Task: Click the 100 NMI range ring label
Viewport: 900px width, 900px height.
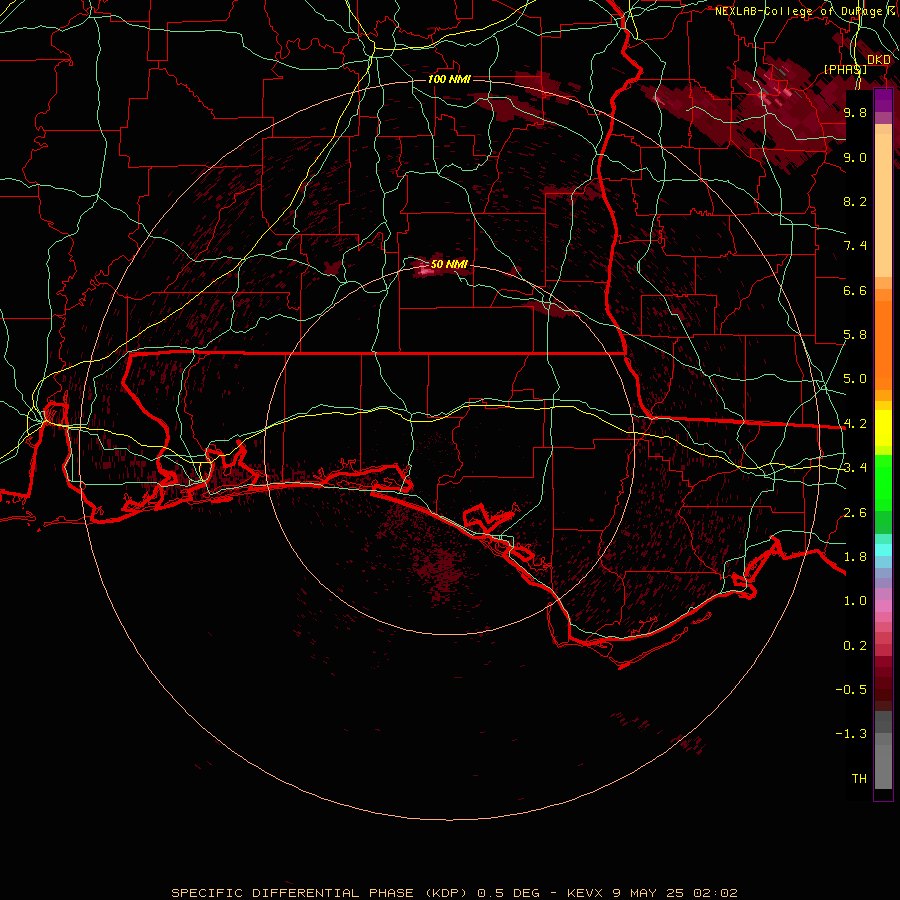Action: [x=449, y=79]
